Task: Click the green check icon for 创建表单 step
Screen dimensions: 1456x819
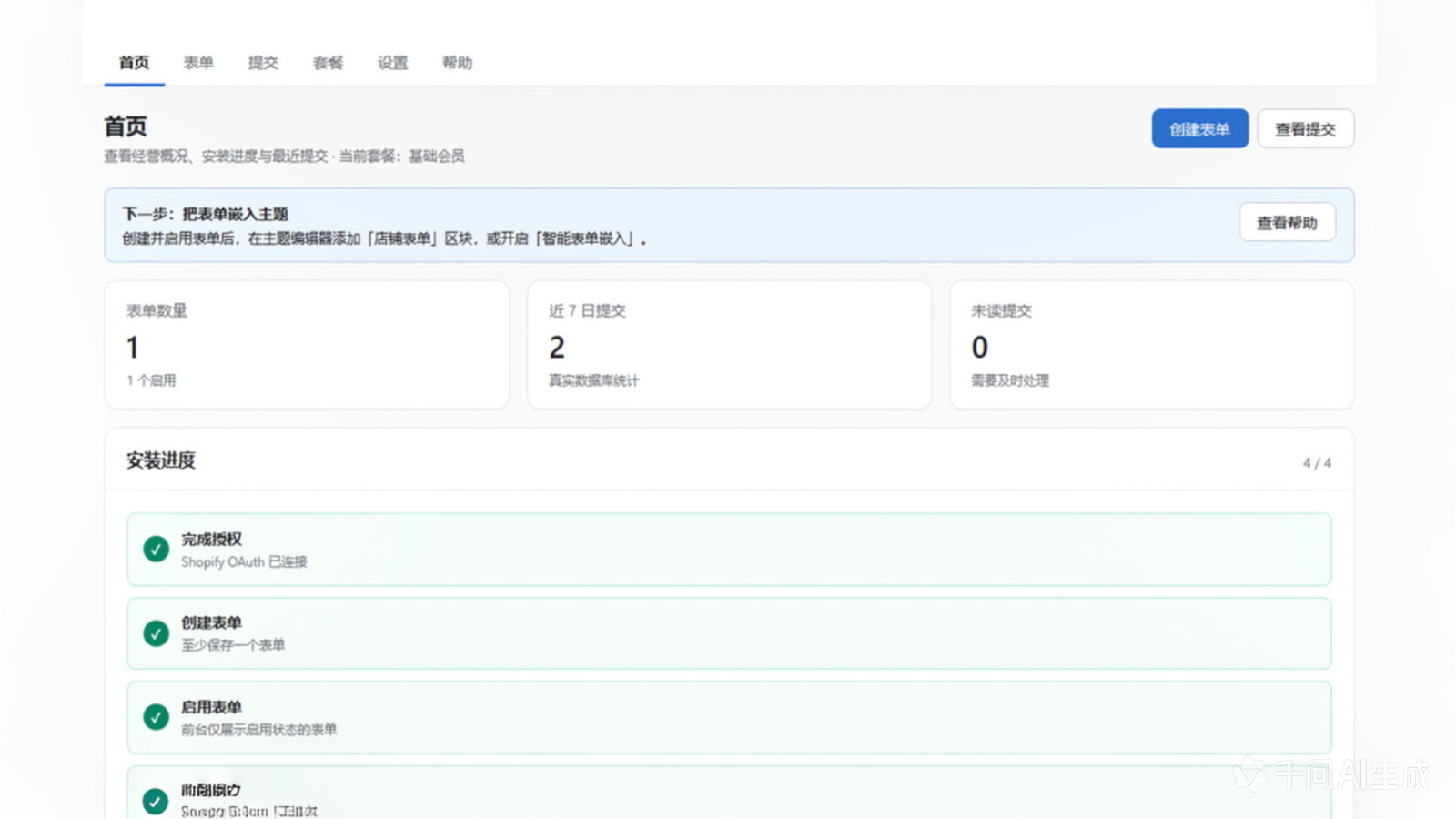Action: point(157,633)
